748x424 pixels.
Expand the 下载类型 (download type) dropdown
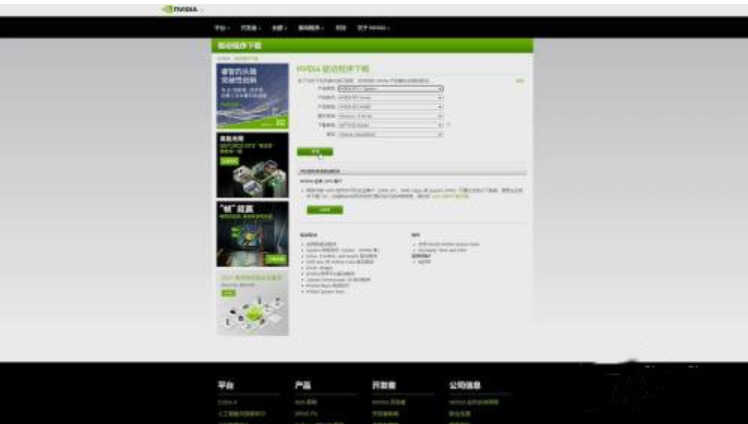pyautogui.click(x=390, y=125)
